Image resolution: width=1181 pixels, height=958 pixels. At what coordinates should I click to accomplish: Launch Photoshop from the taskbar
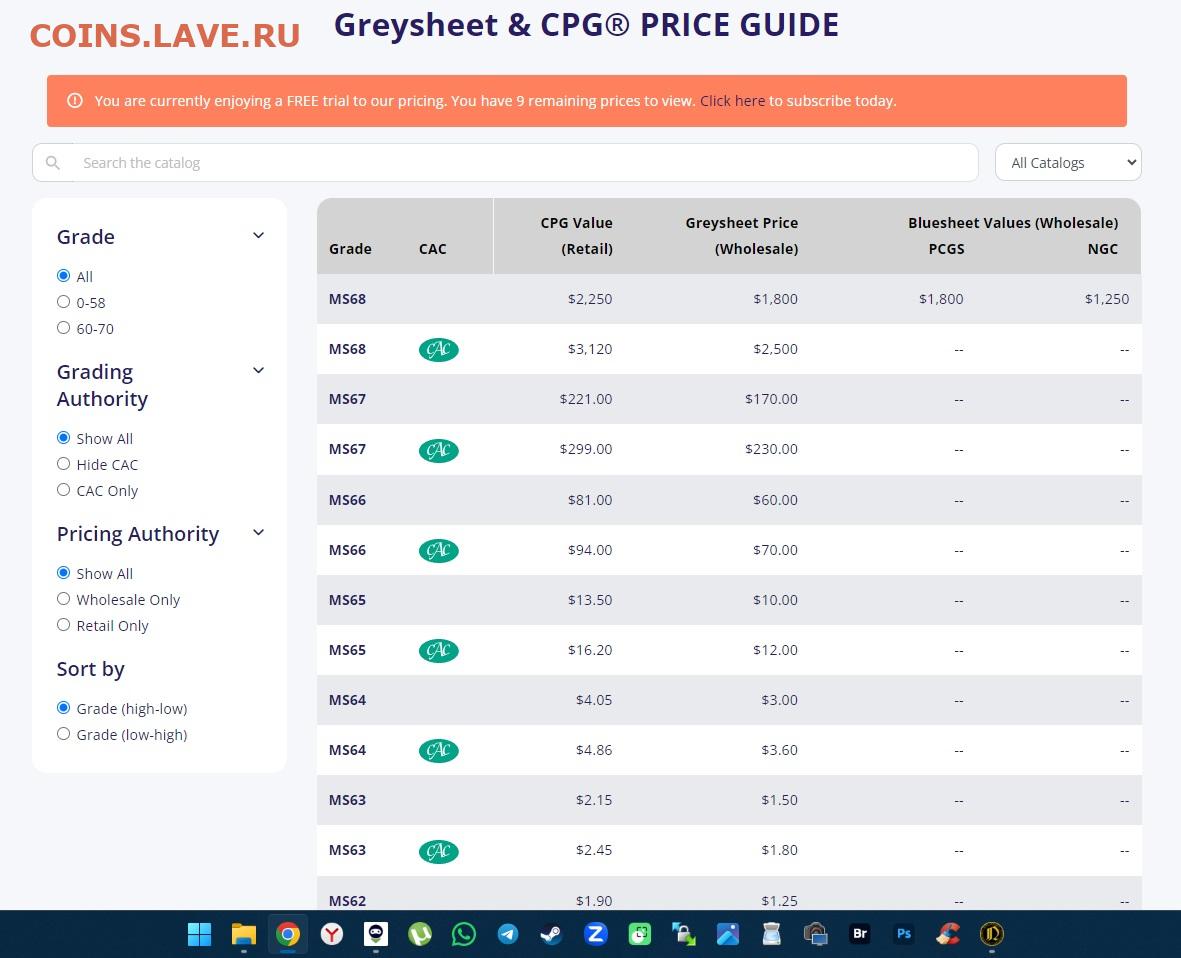click(x=904, y=934)
